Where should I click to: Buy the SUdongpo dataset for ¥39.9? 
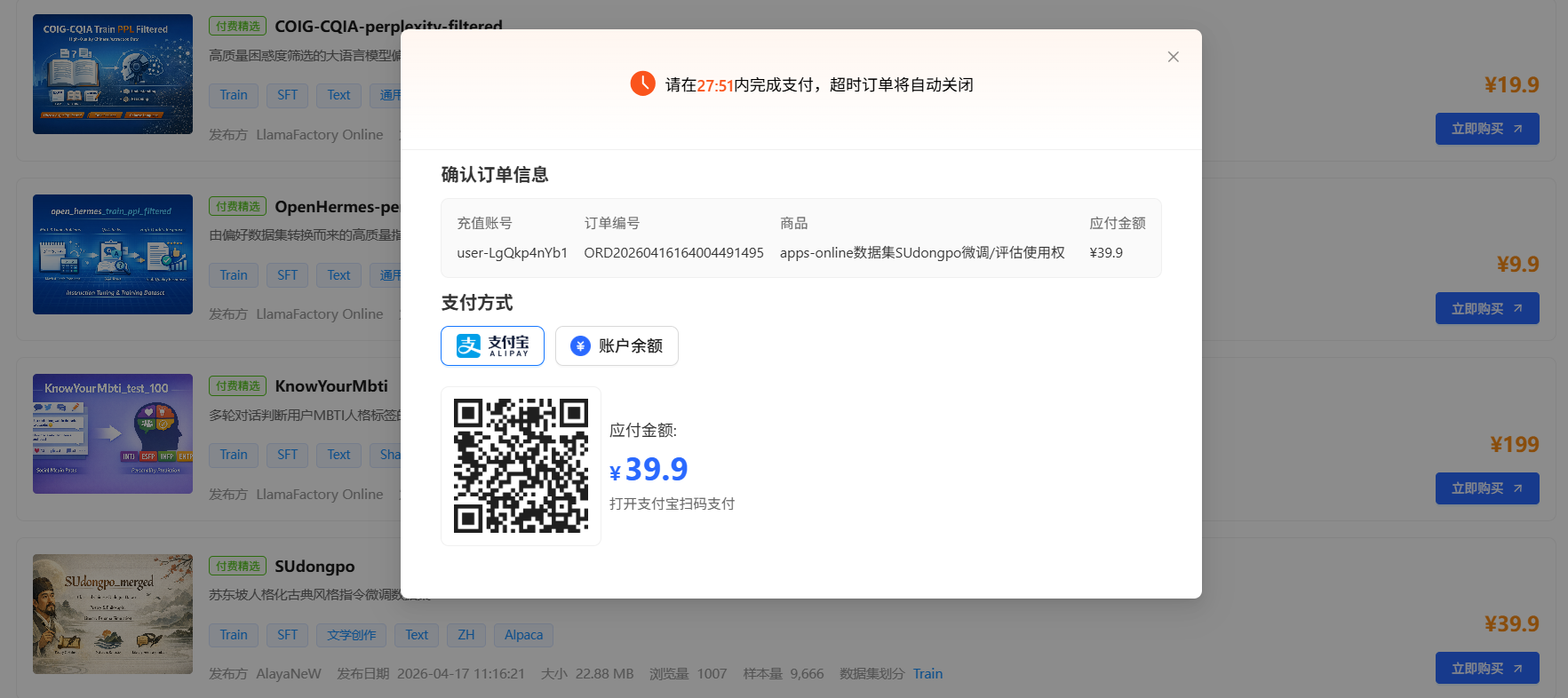click(1486, 668)
